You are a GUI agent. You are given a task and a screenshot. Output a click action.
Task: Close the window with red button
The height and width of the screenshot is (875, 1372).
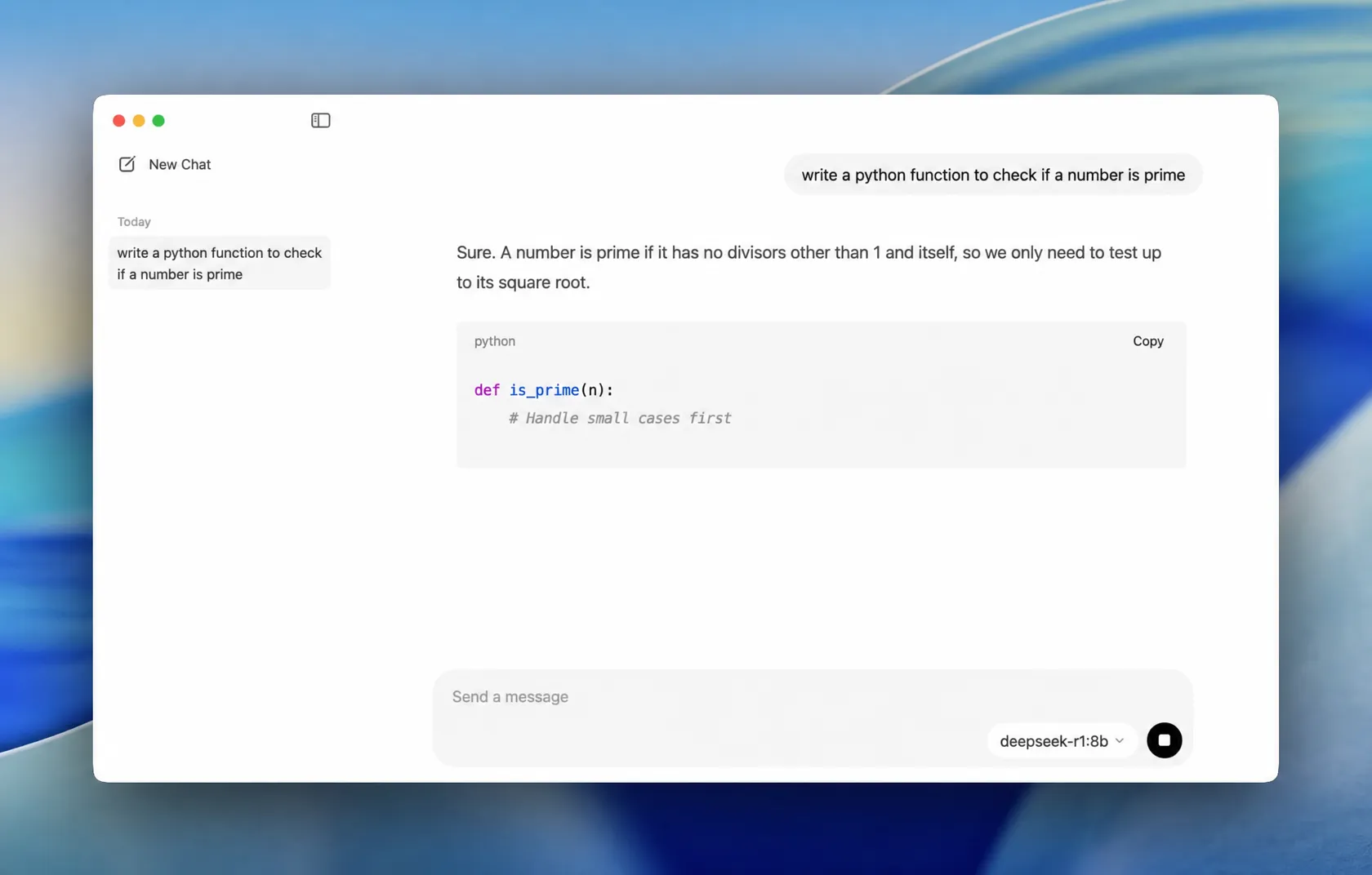tap(119, 121)
